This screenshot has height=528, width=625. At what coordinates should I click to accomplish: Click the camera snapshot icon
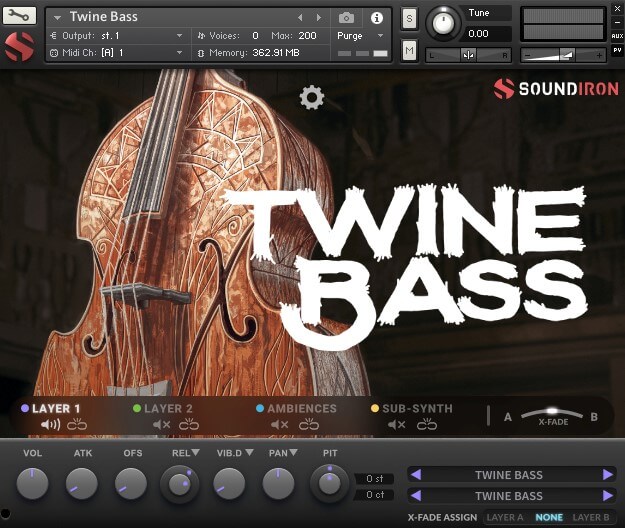(346, 18)
